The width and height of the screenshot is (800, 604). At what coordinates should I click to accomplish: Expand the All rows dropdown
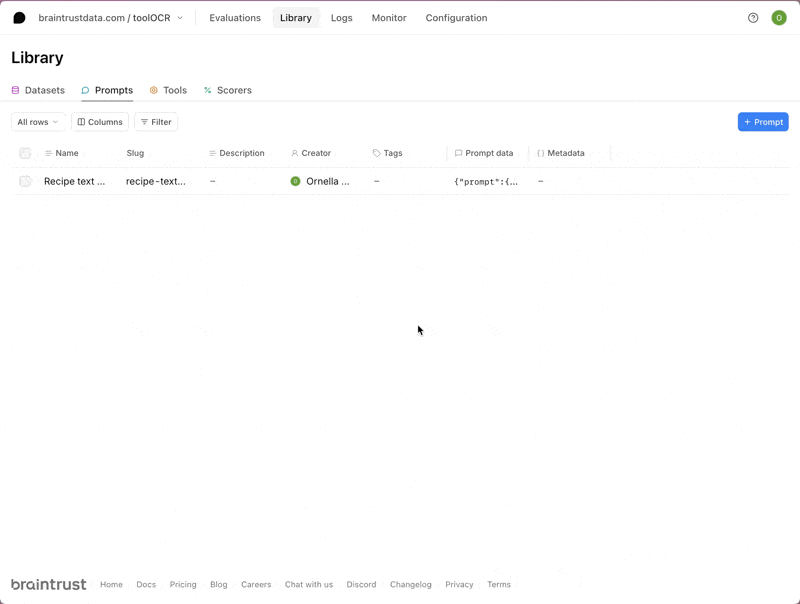click(38, 122)
